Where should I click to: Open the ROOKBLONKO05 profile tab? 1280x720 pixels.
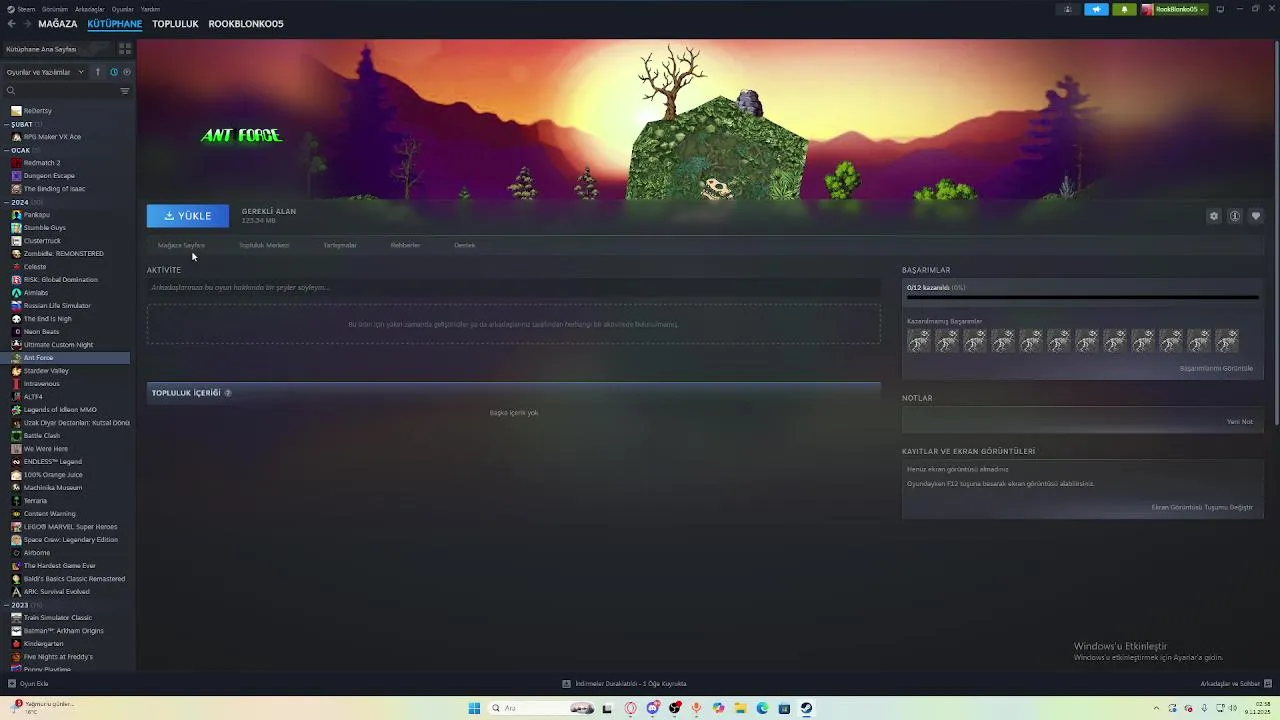click(x=246, y=24)
